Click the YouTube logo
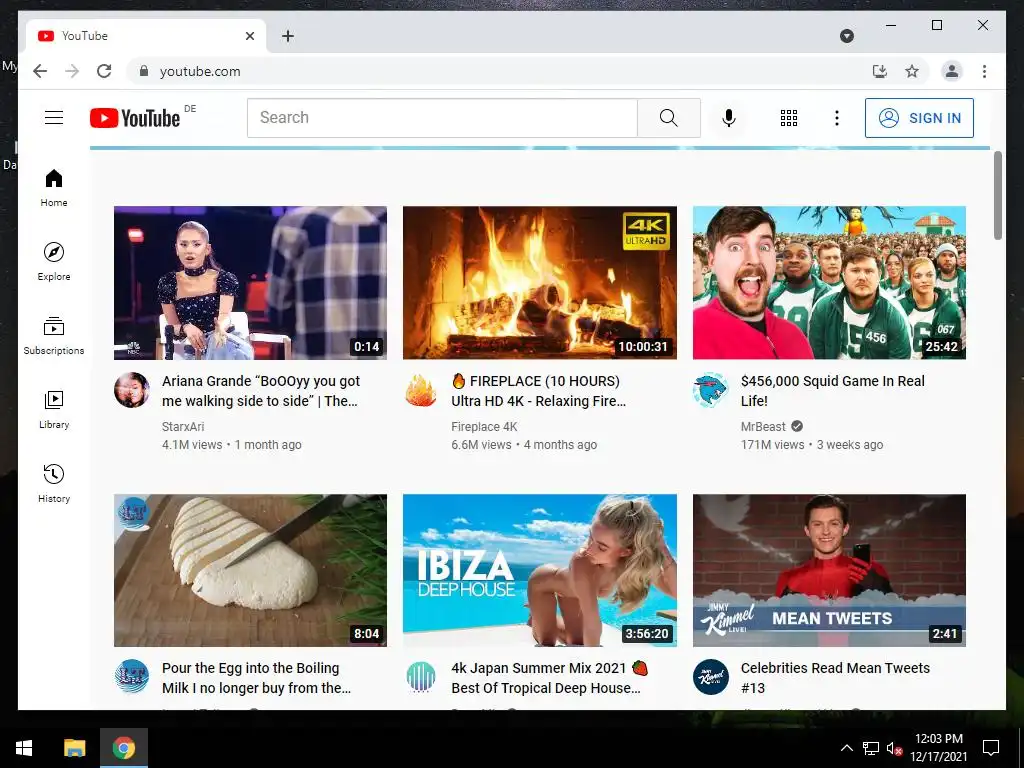 (x=135, y=118)
